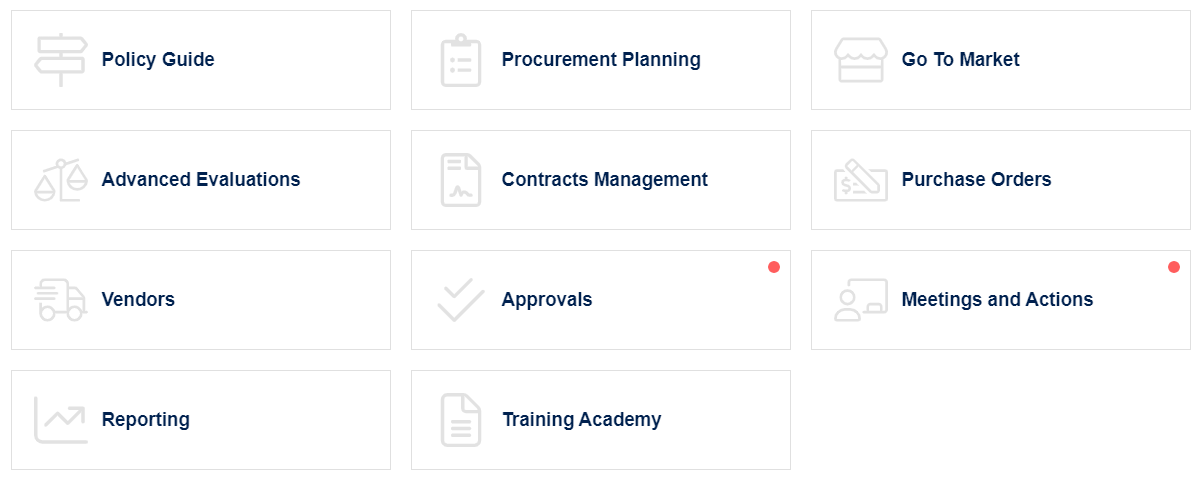Click the delivery truck Vendors icon
This screenshot has height=480, width=1202.
61,300
